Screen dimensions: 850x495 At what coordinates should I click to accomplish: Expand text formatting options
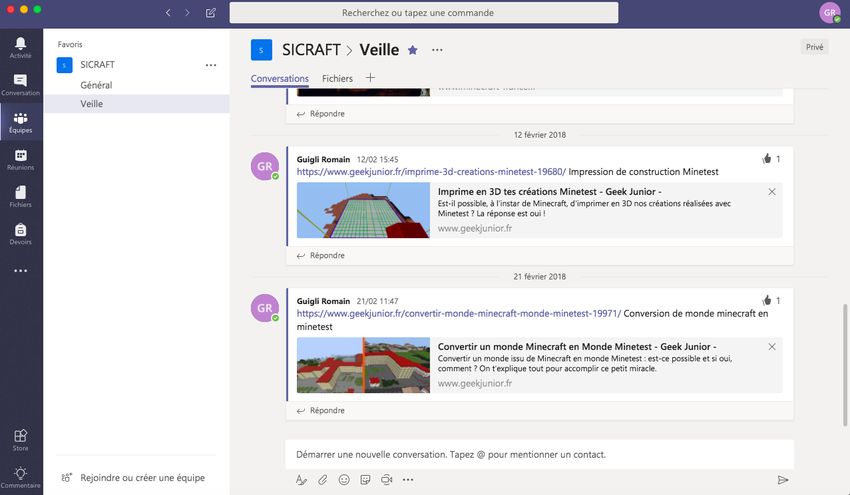click(x=301, y=480)
